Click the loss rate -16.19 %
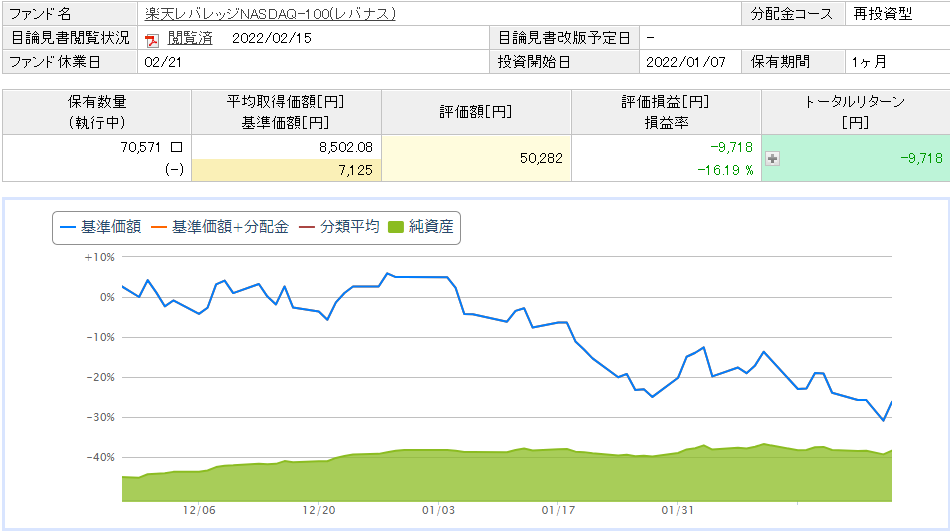950x532 pixels. (x=725, y=170)
